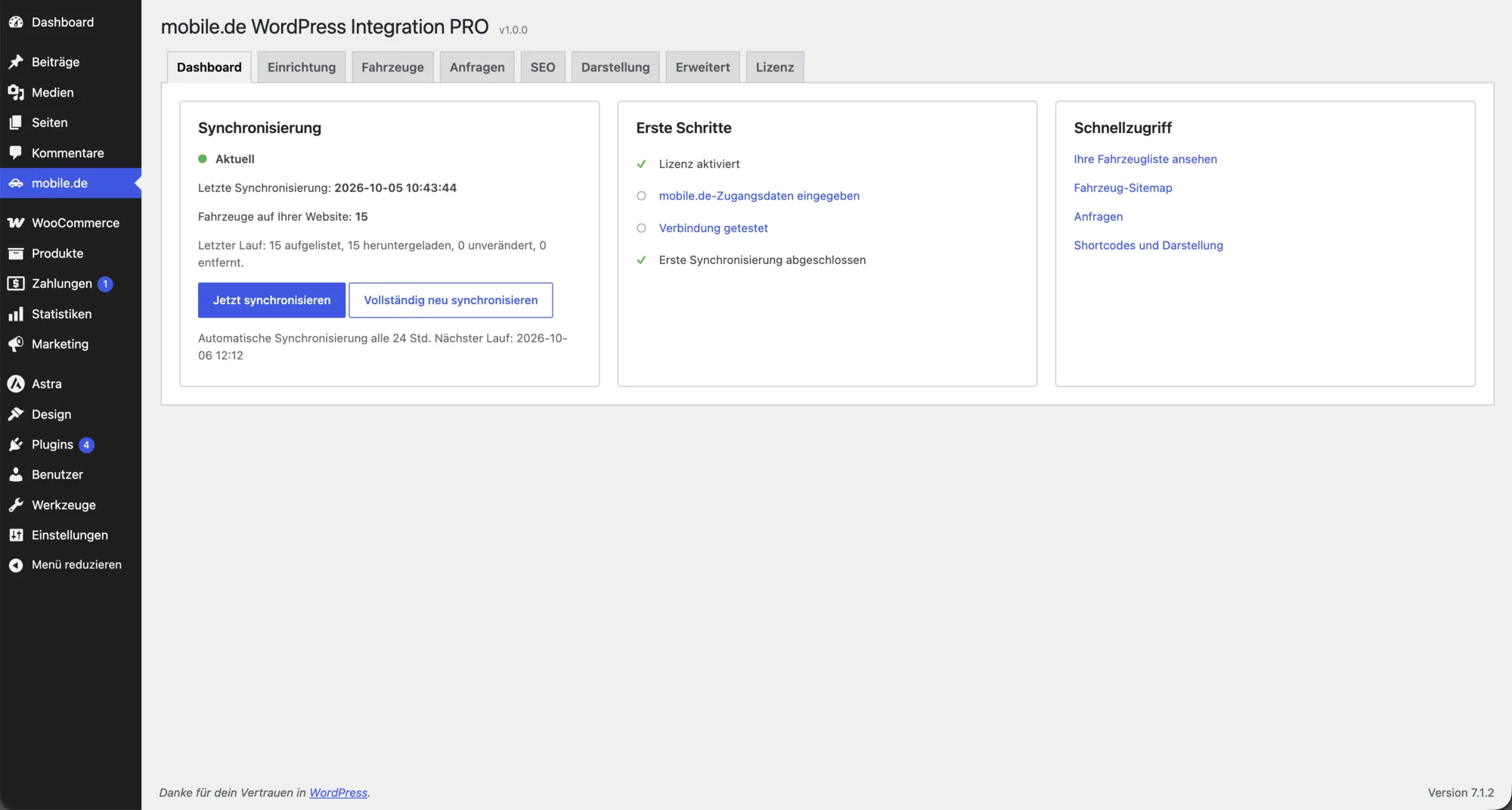Click the Werkzeuge wrench icon
Screen dimensions: 1512x810
click(16, 505)
